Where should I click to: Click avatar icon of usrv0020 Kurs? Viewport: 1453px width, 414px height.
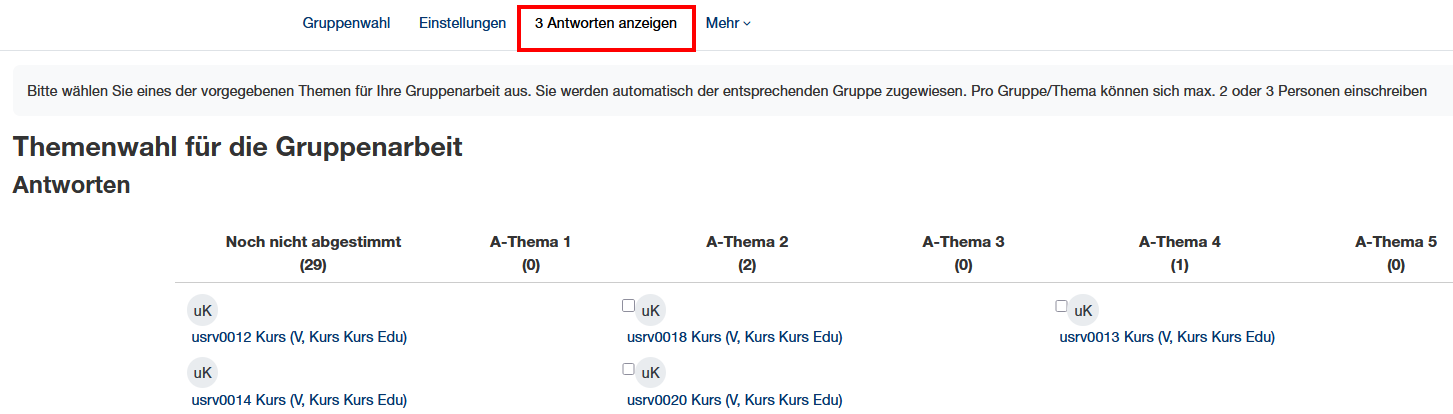(x=651, y=374)
